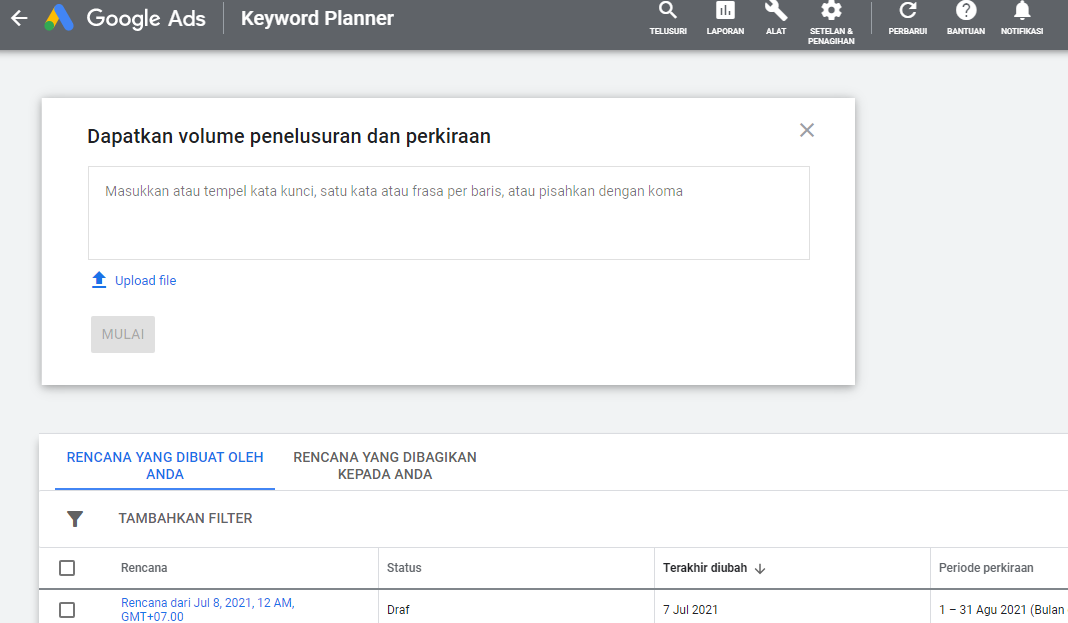1068x623 pixels.
Task: Click the Upload file link
Action: click(145, 281)
